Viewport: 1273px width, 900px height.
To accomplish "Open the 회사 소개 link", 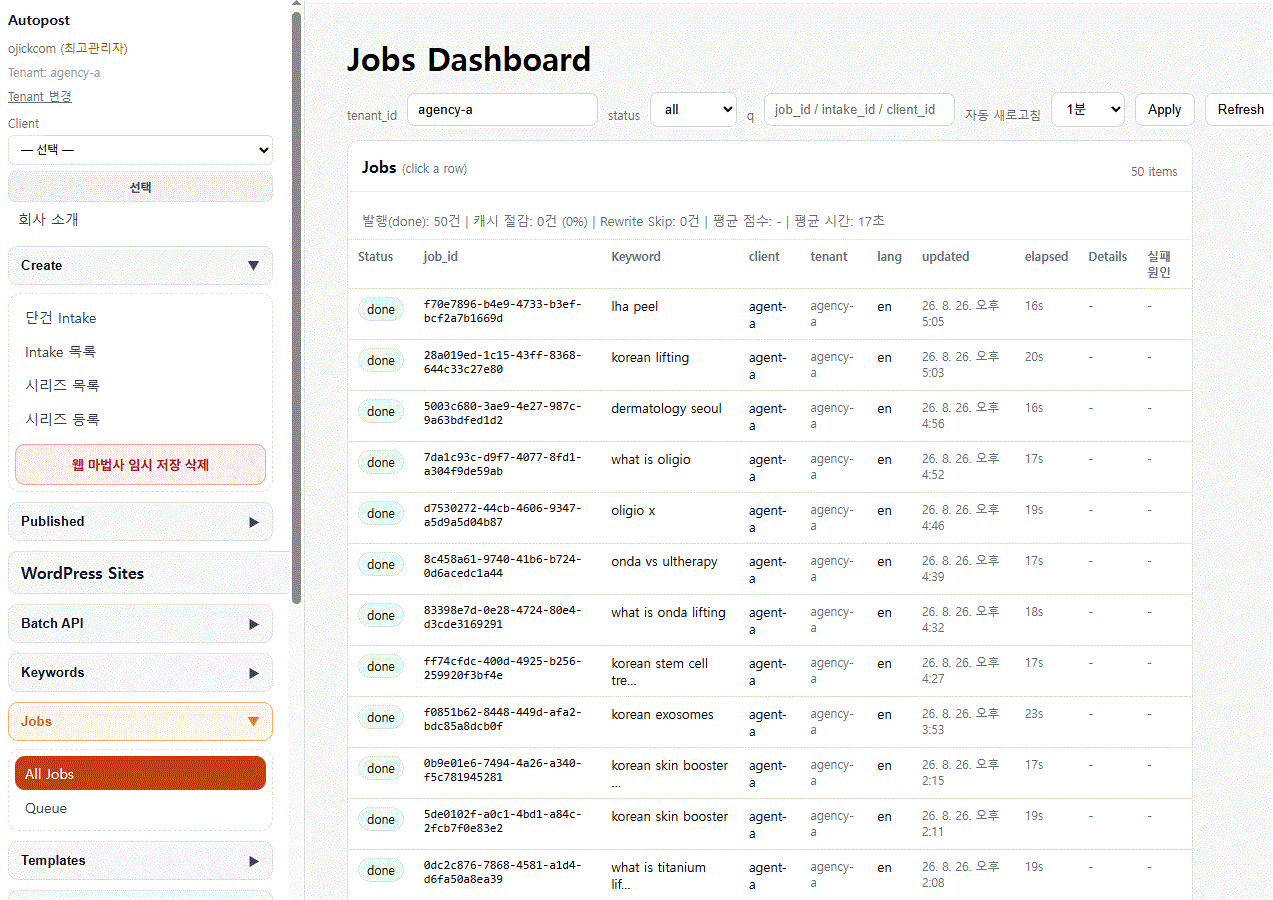I will 48,219.
